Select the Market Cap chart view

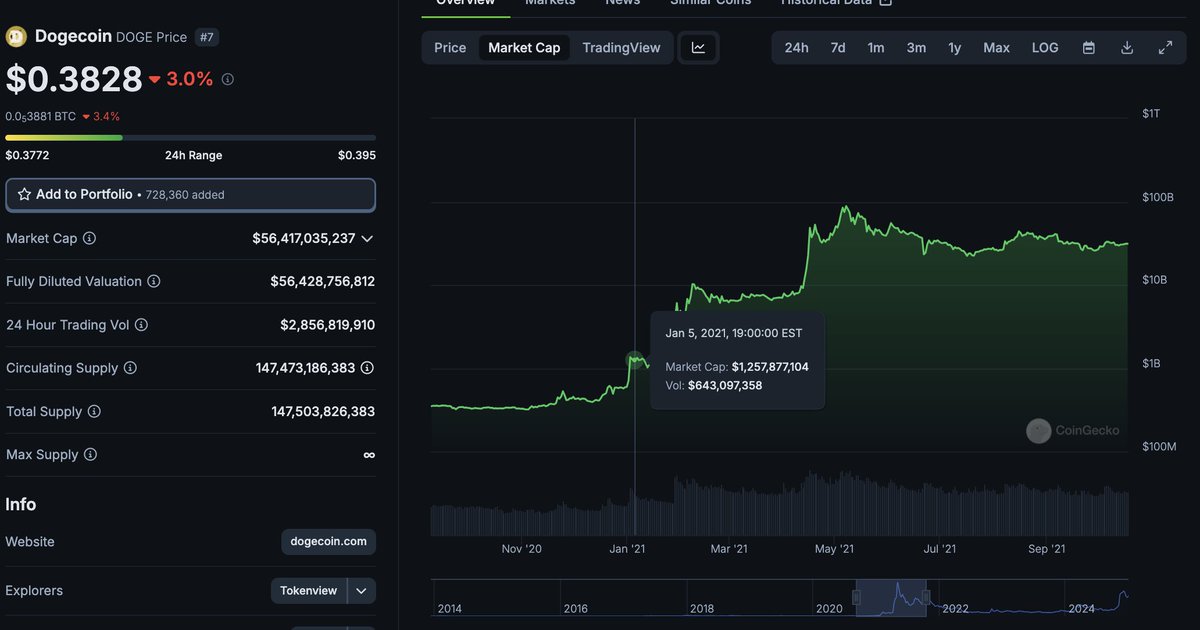click(524, 48)
